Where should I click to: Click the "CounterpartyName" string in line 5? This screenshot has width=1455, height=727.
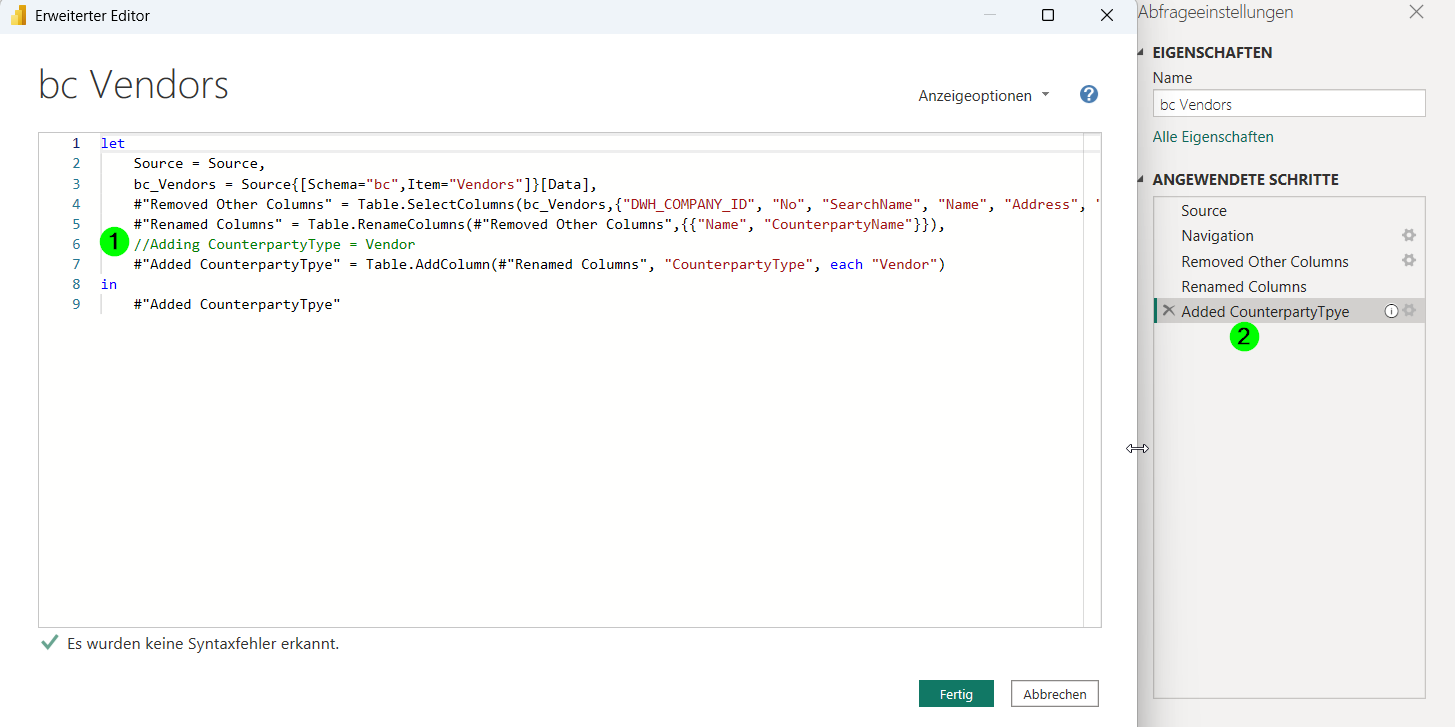coord(838,224)
